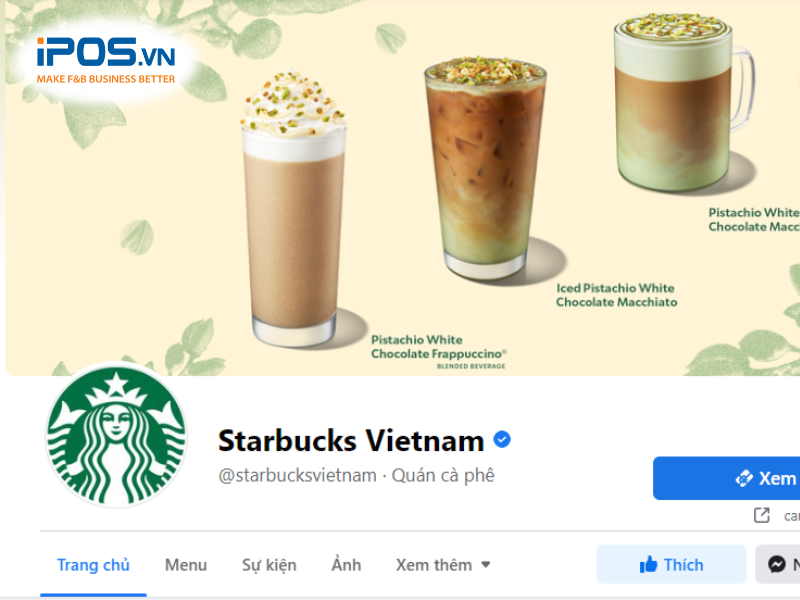Expand the Xem thêm dropdown arrow

pyautogui.click(x=486, y=565)
